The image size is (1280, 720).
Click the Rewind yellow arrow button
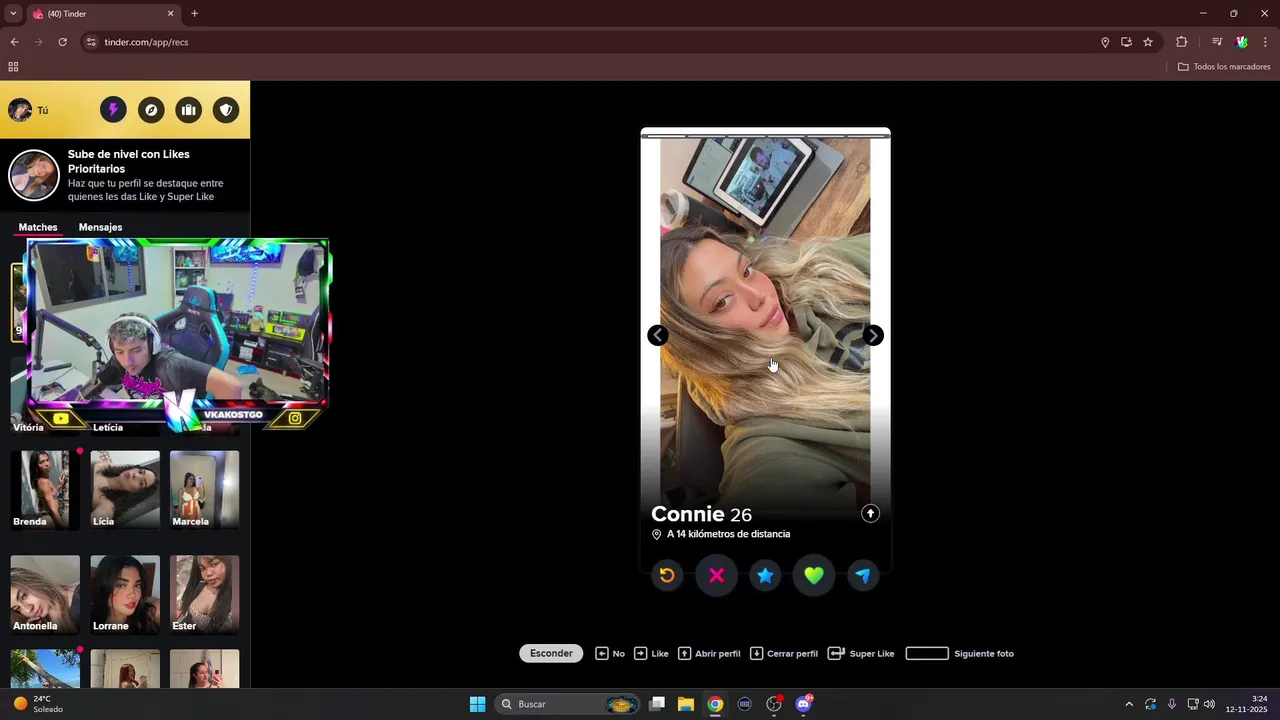667,575
